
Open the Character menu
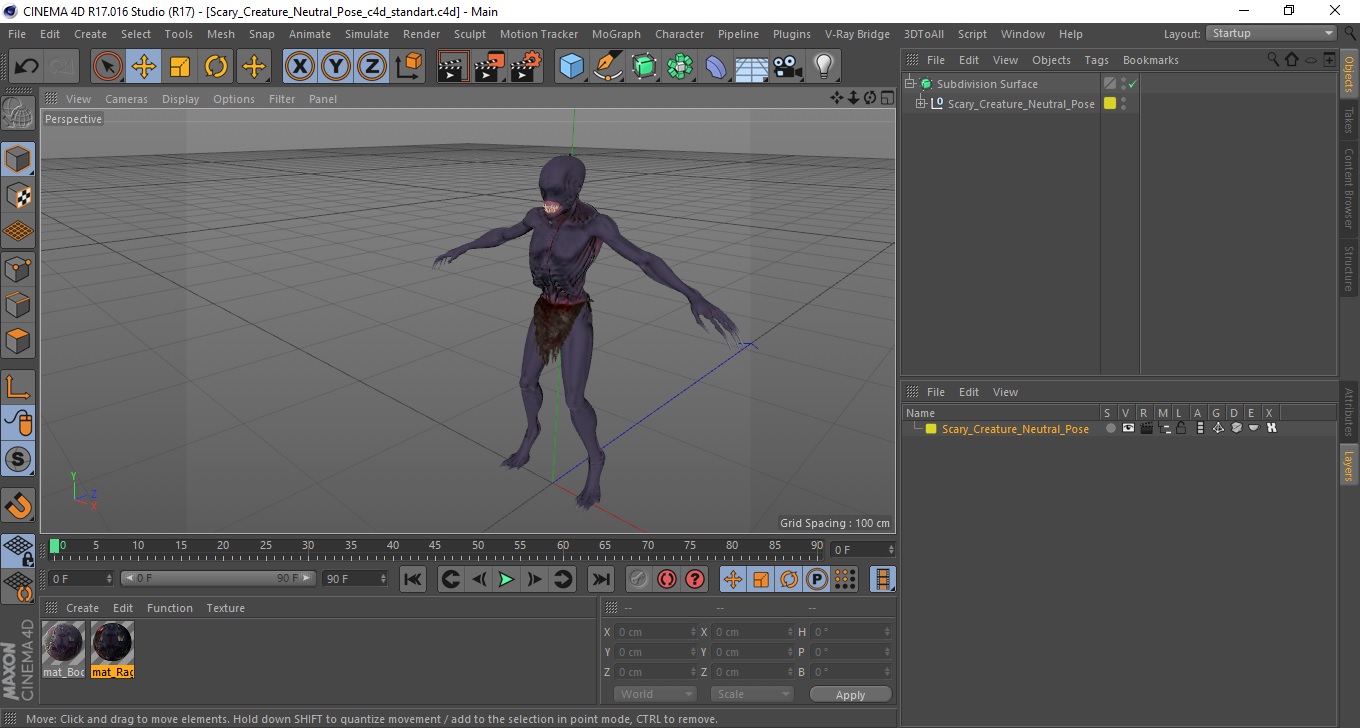pyautogui.click(x=679, y=34)
